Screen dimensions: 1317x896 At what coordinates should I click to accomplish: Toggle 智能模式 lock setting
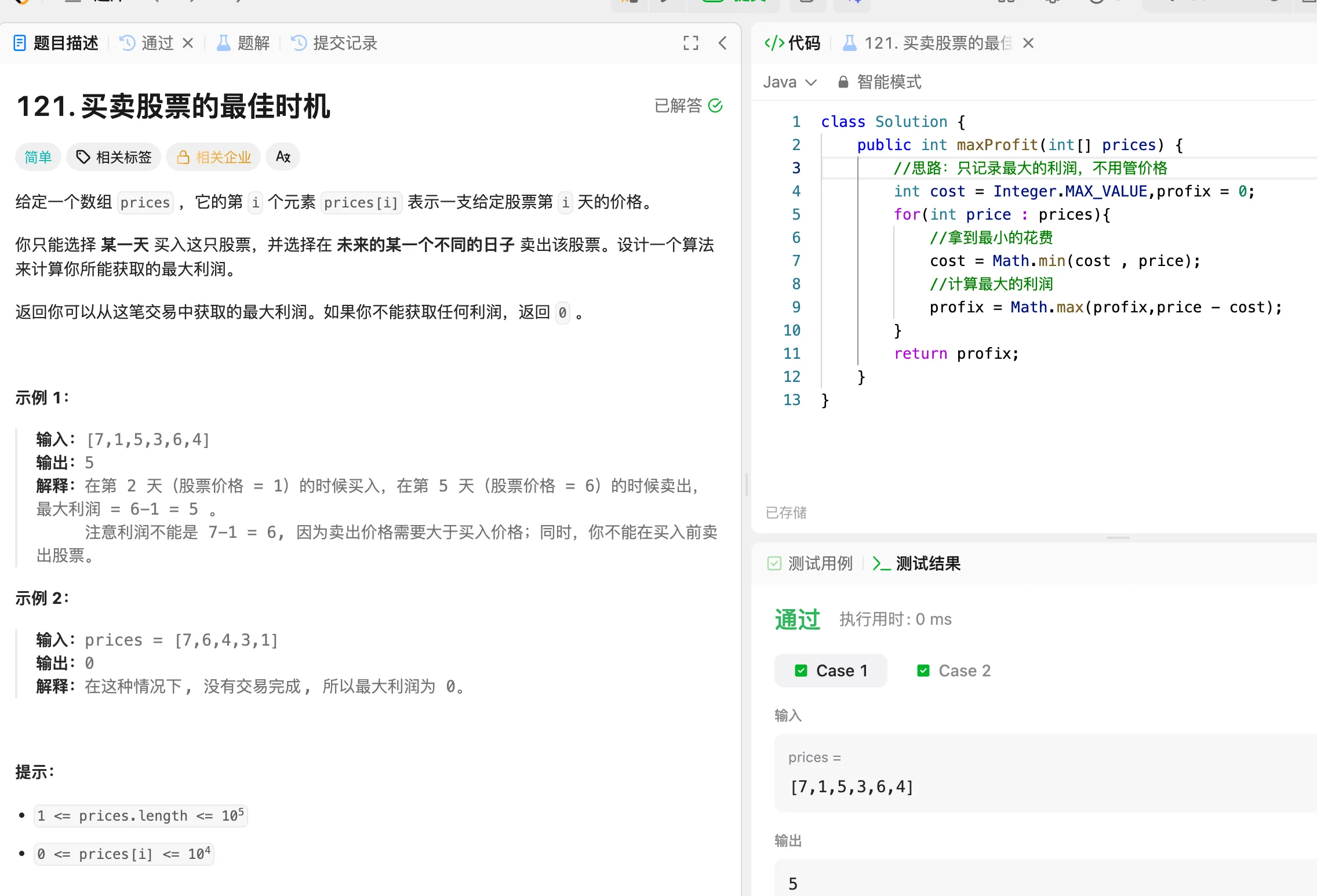880,82
